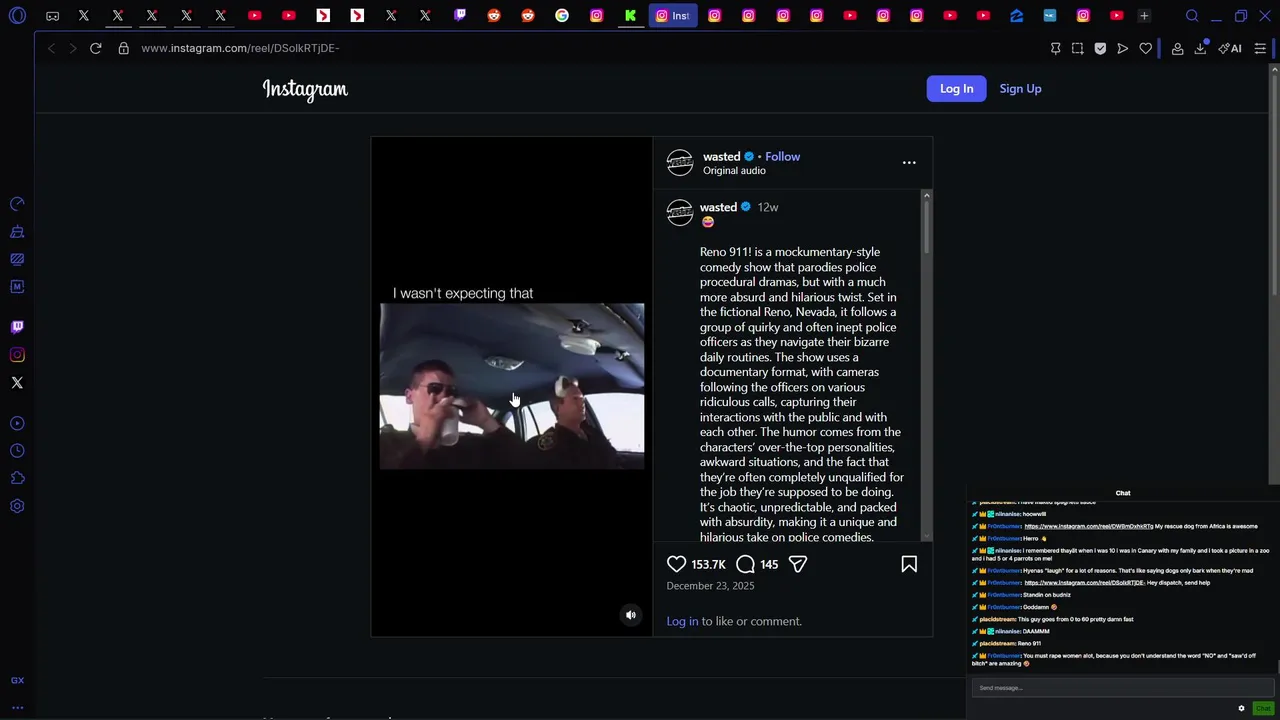This screenshot has height=720, width=1280.
Task: Open the GX Corner gamepad tab
Action: click(52, 16)
